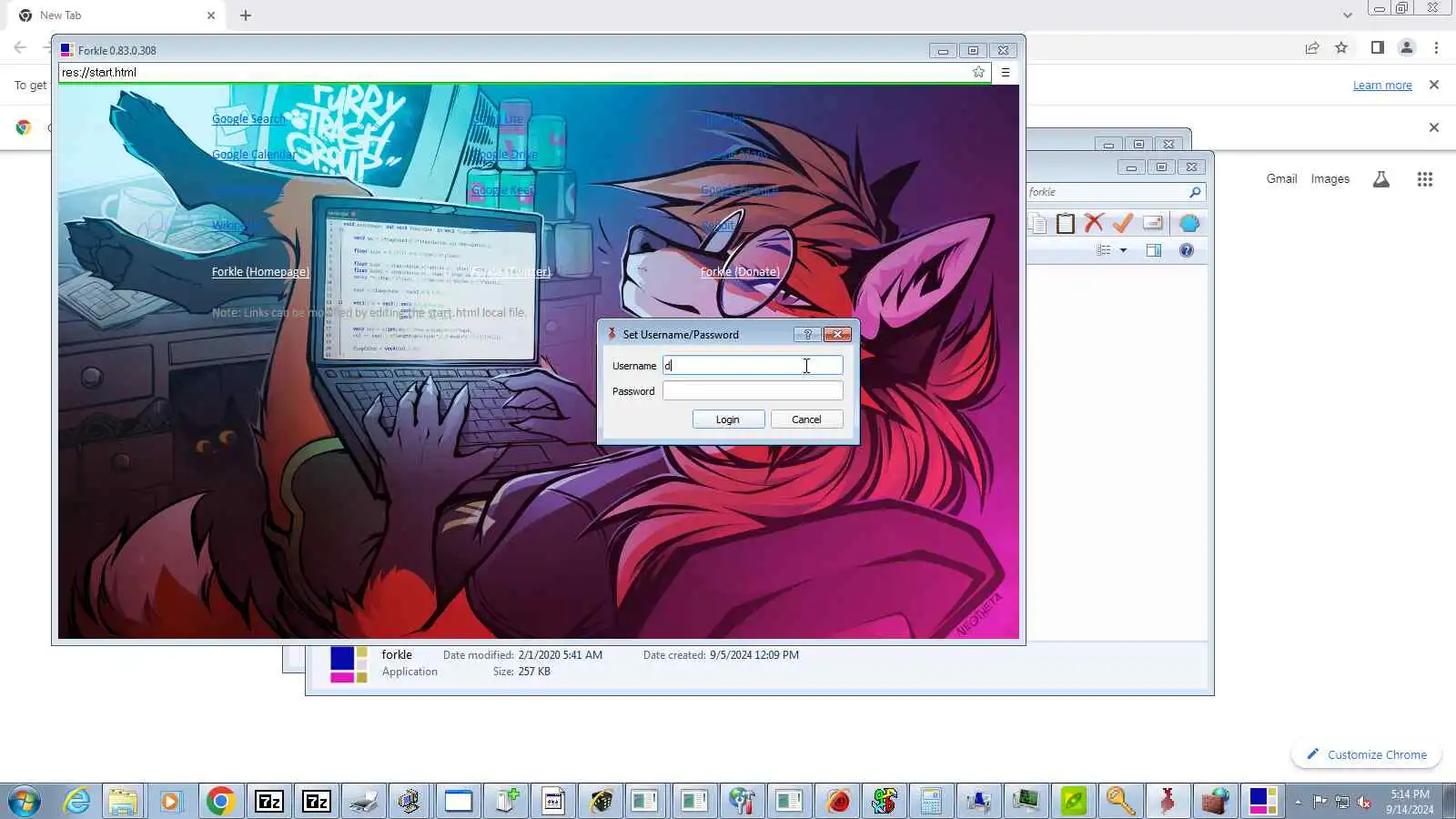Click the network icon in the system tray
1456x819 pixels.
(1342, 802)
